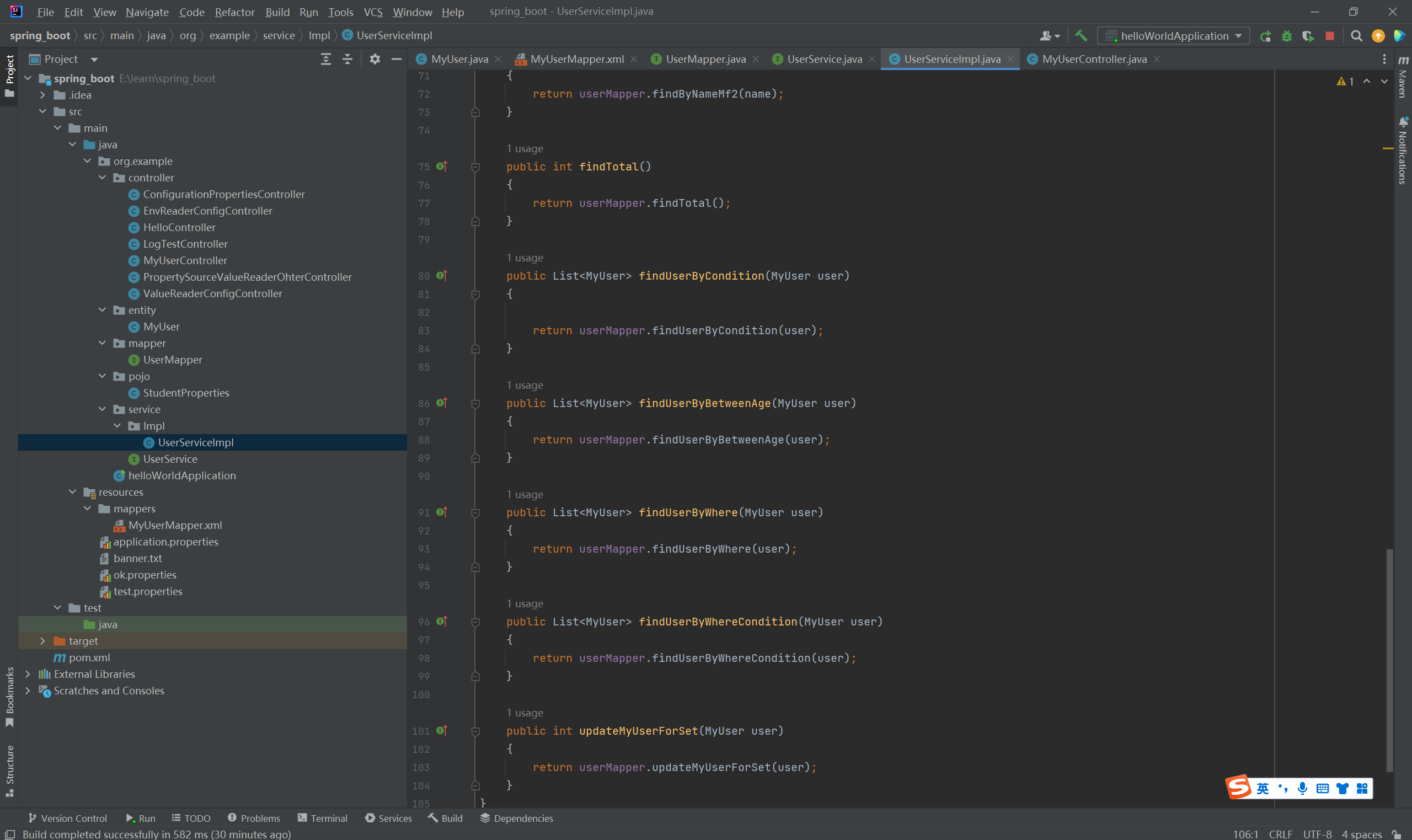Open the Terminal tool window button
The height and width of the screenshot is (840, 1412).
coord(322,818)
